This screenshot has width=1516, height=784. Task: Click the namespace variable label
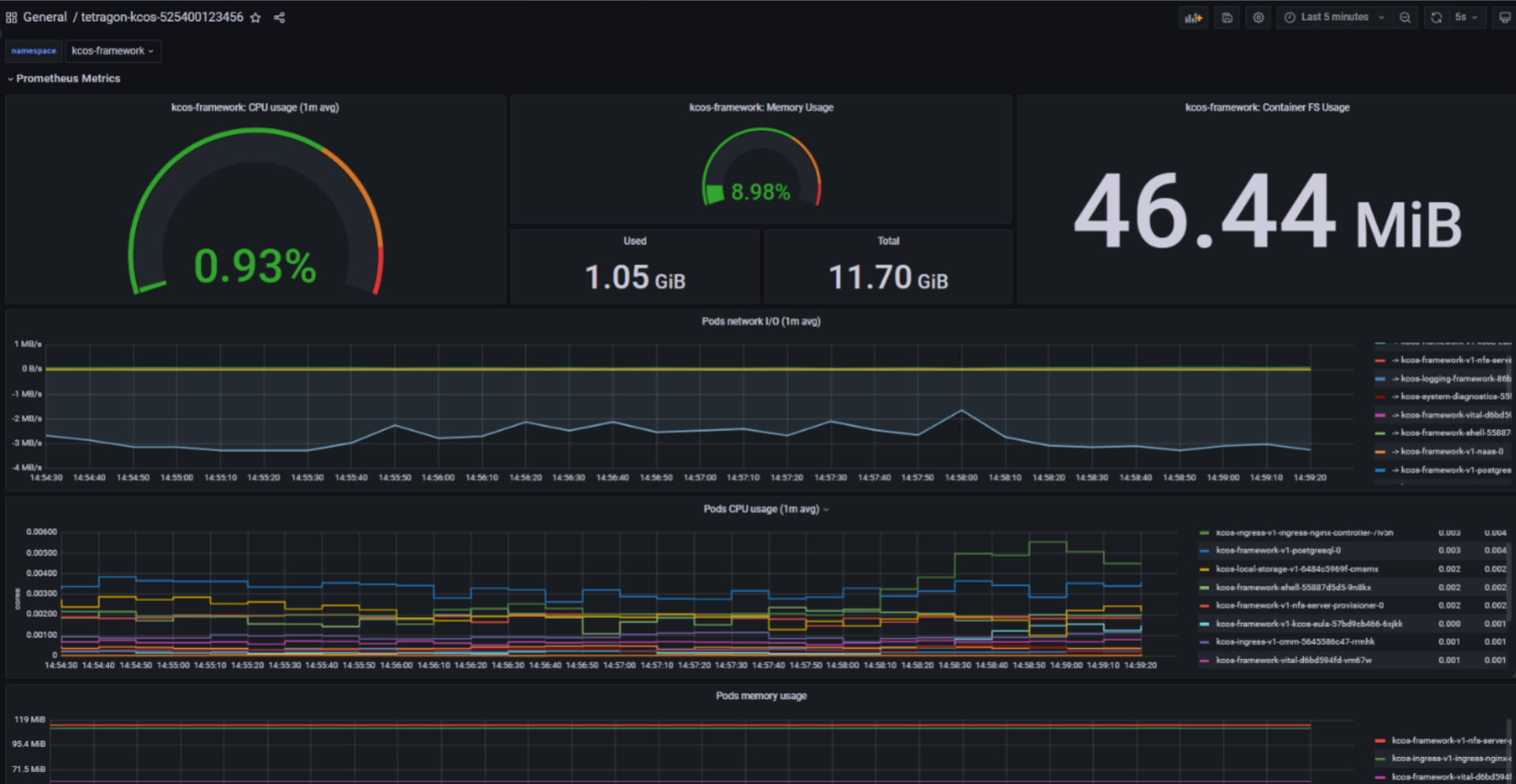(33, 51)
